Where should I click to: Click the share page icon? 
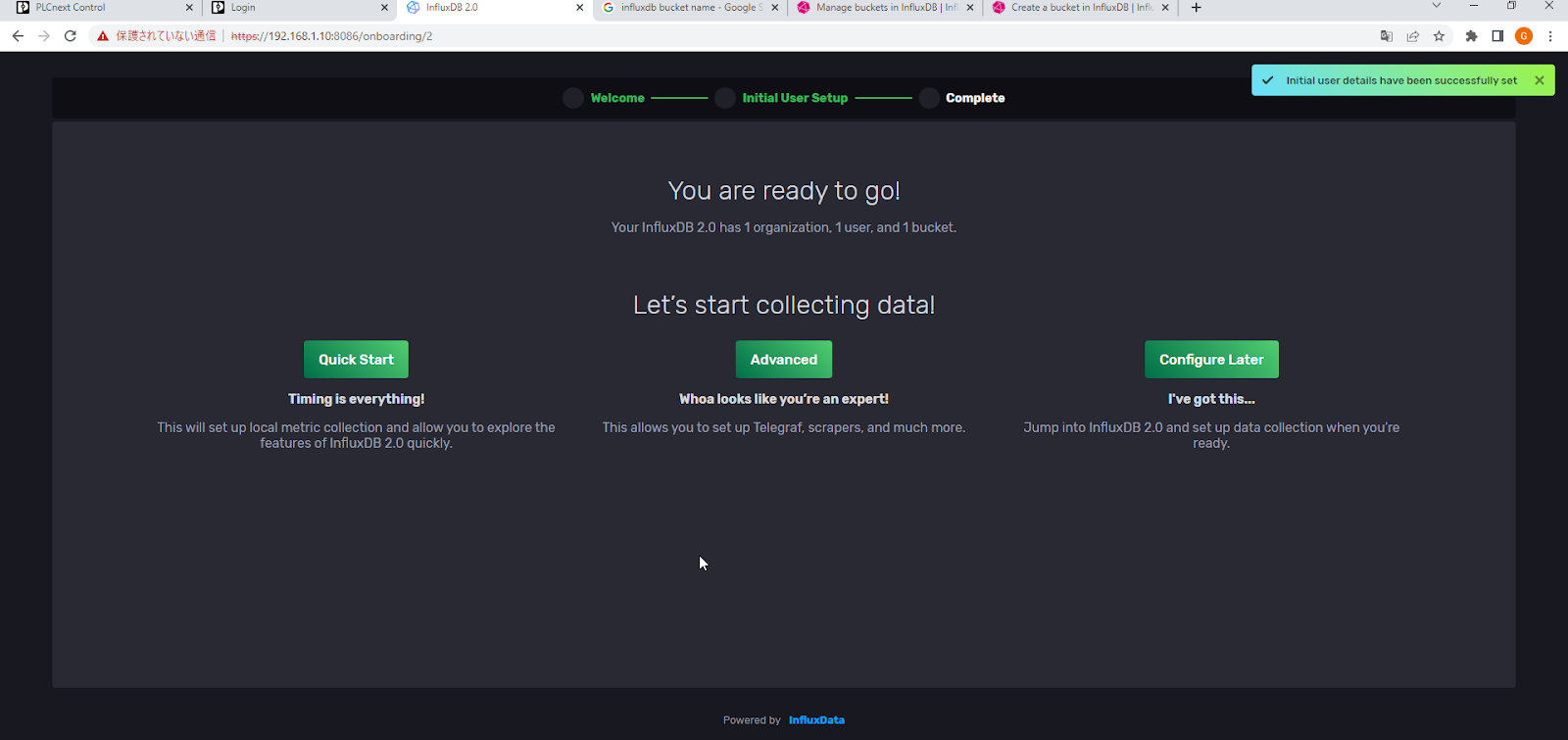(x=1412, y=36)
